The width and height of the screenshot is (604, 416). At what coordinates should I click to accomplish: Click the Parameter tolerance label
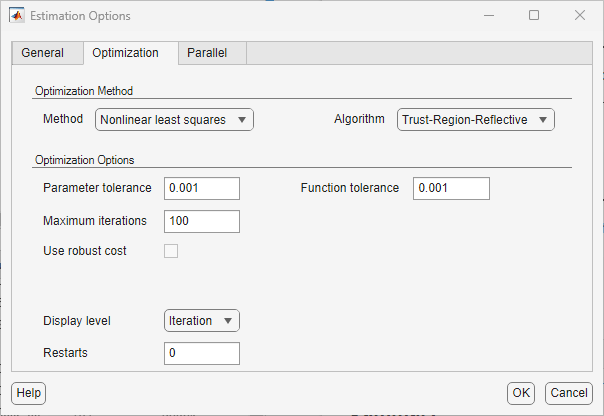click(x=97, y=188)
